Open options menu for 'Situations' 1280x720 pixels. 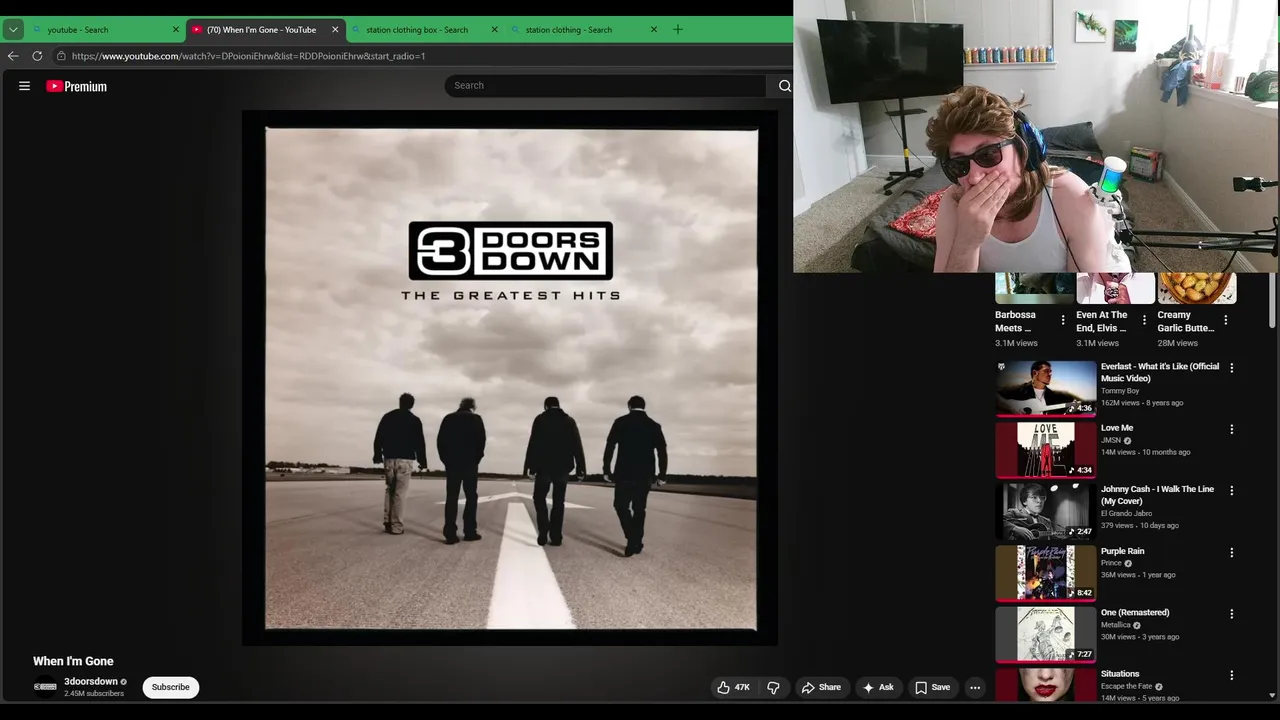pyautogui.click(x=1232, y=675)
